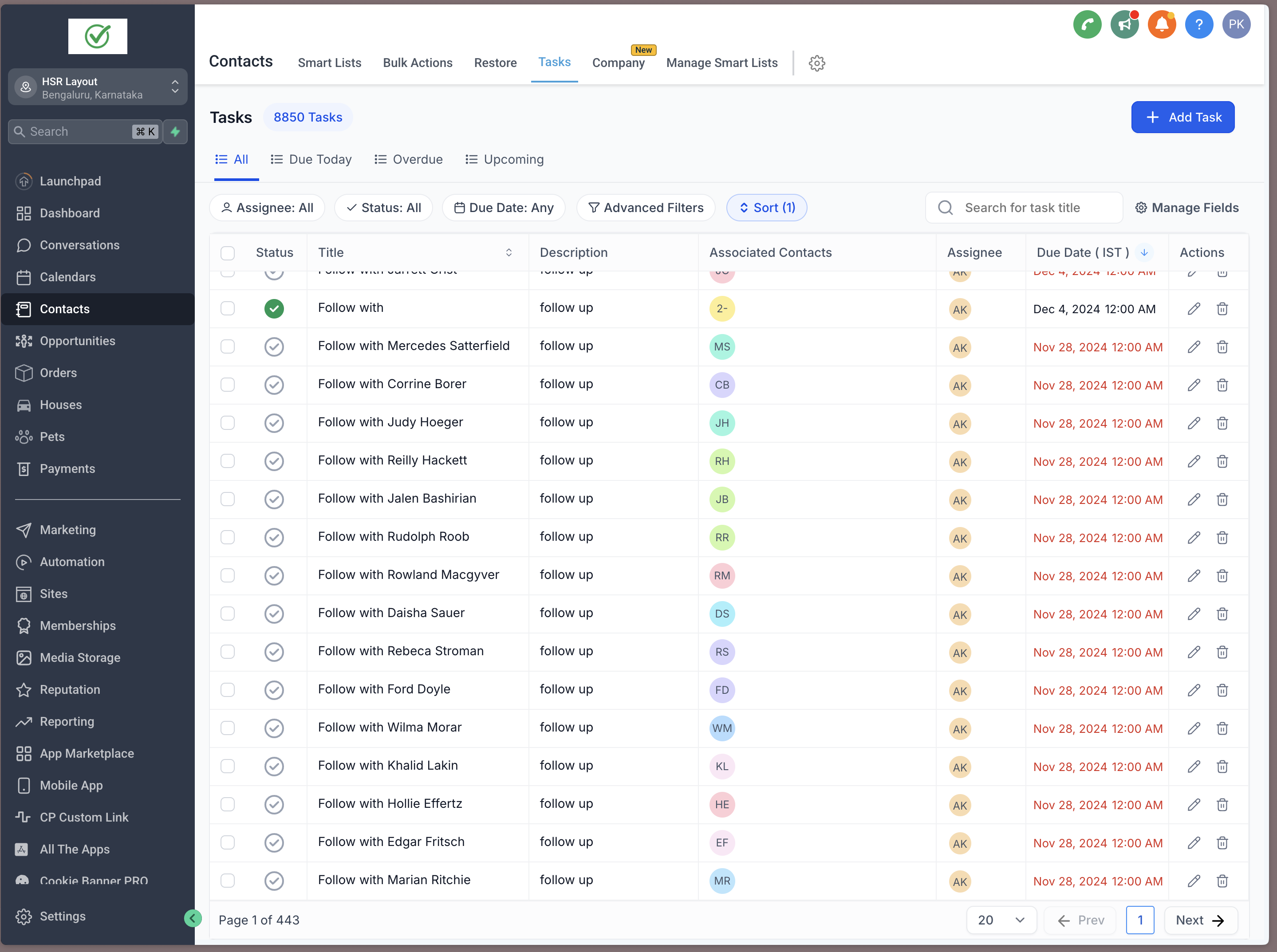
Task: Open the megaphone announcements icon
Action: click(x=1124, y=25)
